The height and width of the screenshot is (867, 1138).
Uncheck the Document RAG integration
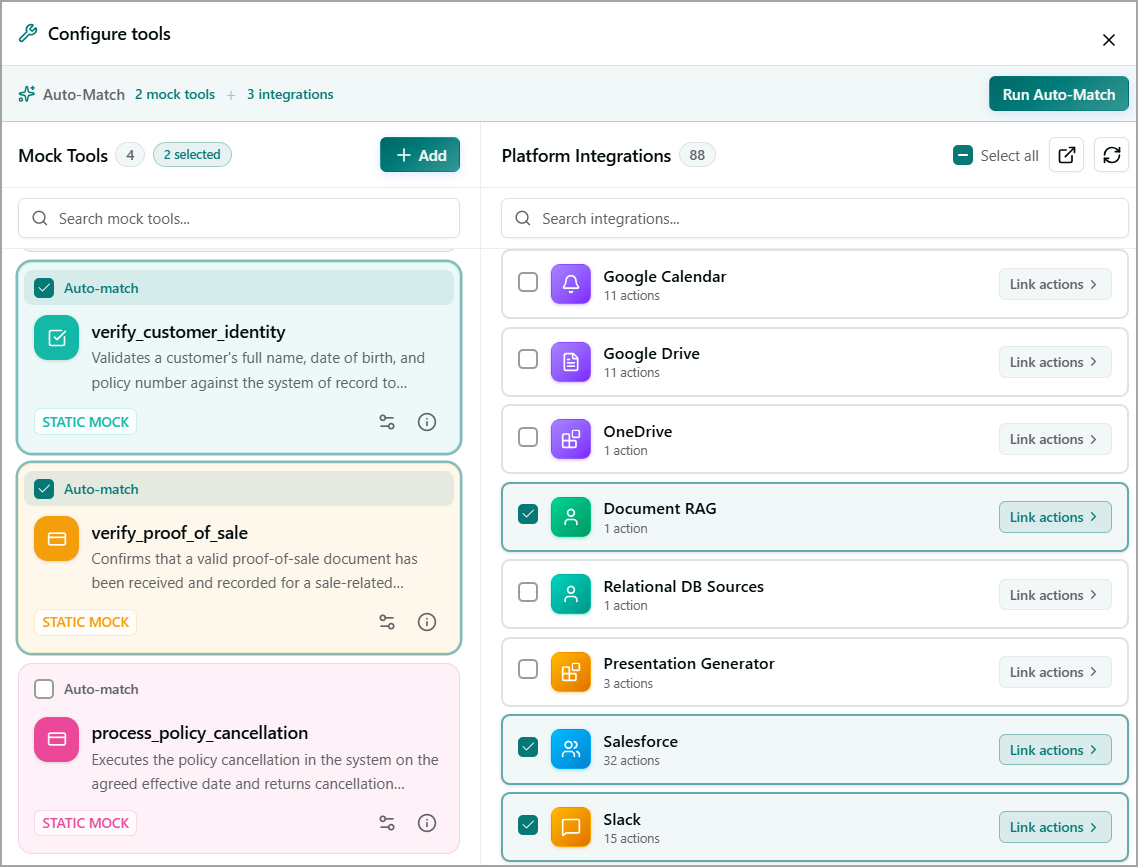[528, 514]
